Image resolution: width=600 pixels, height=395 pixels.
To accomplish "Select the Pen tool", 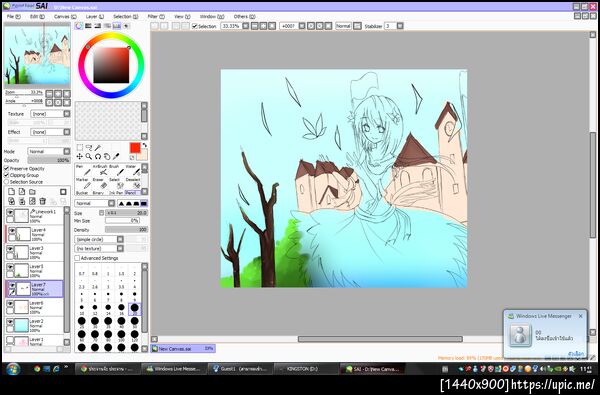I will pos(82,170).
